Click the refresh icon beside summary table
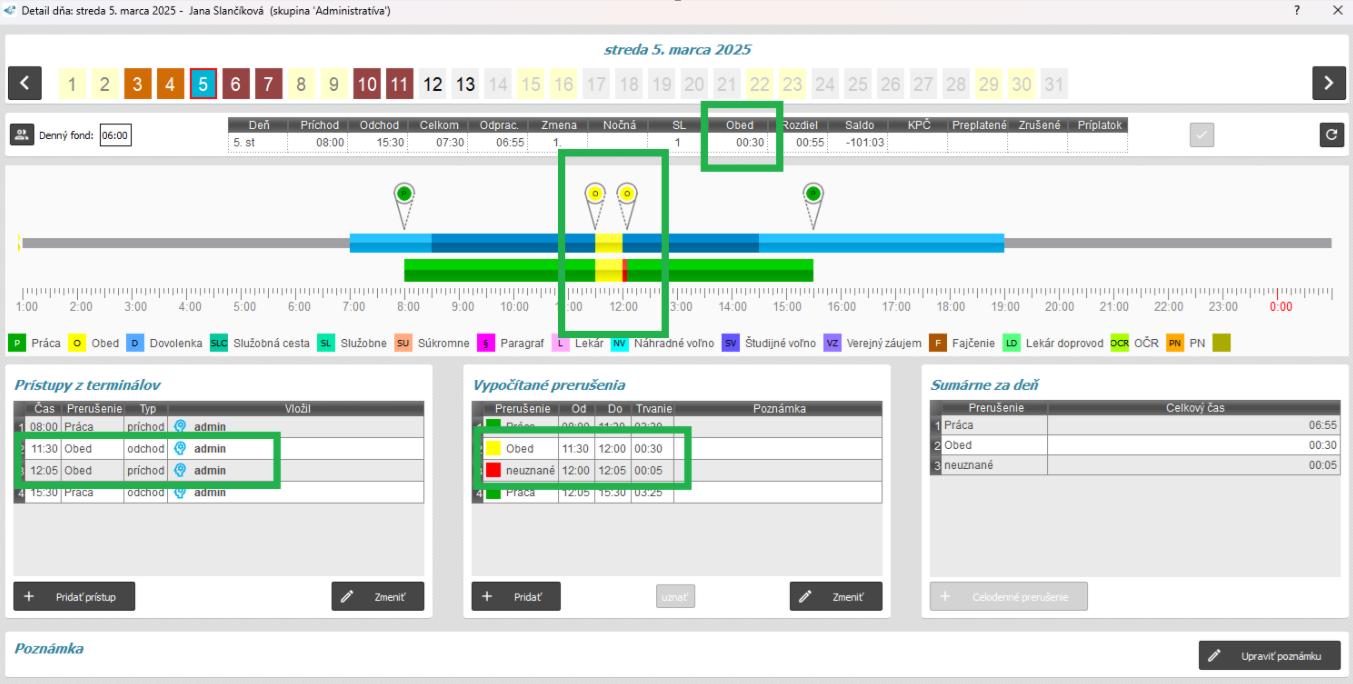This screenshot has height=684, width=1353. (1328, 136)
